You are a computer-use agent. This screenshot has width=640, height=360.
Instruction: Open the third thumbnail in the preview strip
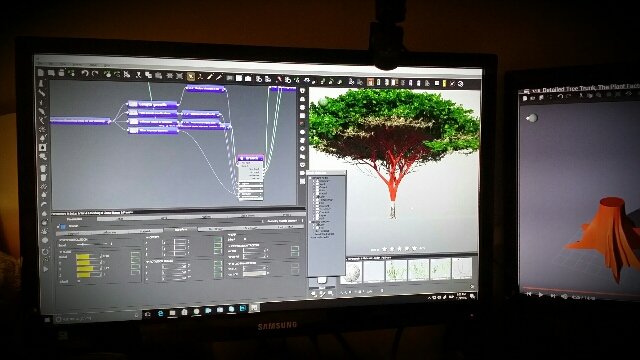(396, 270)
